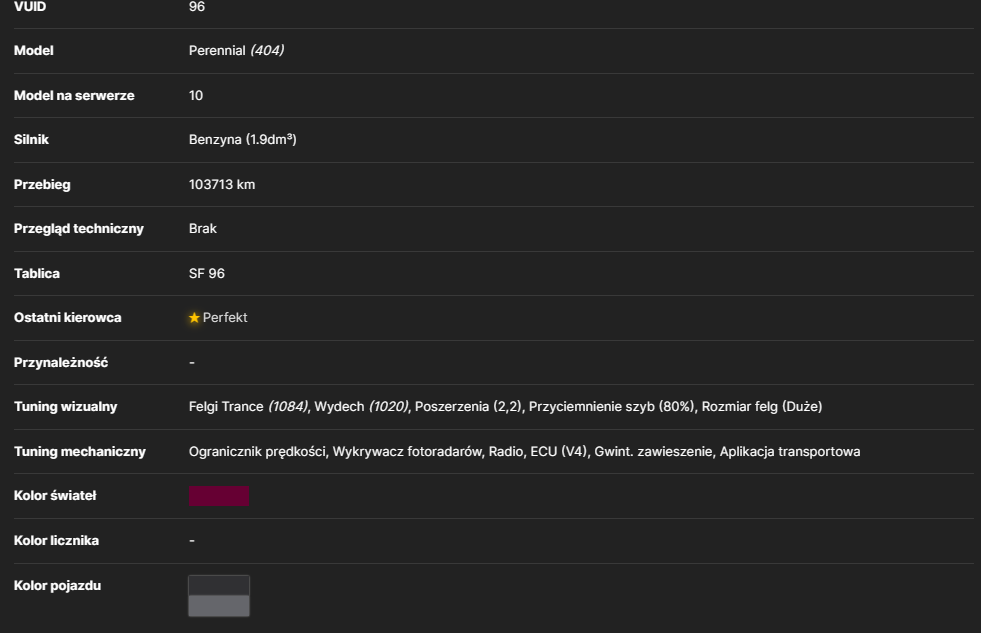Image resolution: width=981 pixels, height=633 pixels.
Task: Open the Perfekt driver profile link
Action: pyautogui.click(x=225, y=318)
